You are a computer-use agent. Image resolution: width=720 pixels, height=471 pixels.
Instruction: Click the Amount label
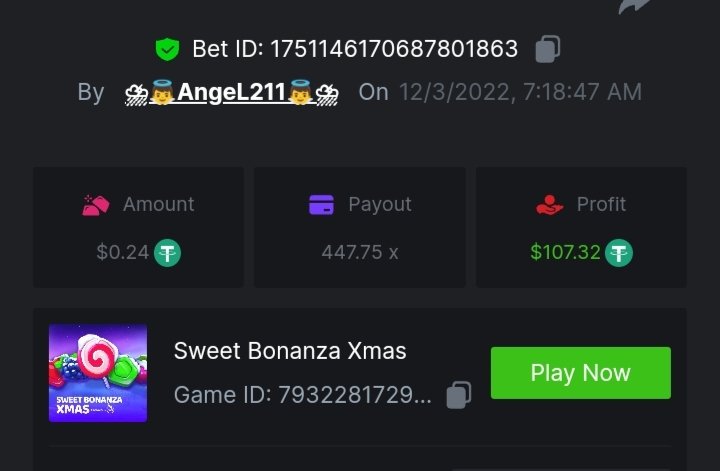tap(158, 204)
